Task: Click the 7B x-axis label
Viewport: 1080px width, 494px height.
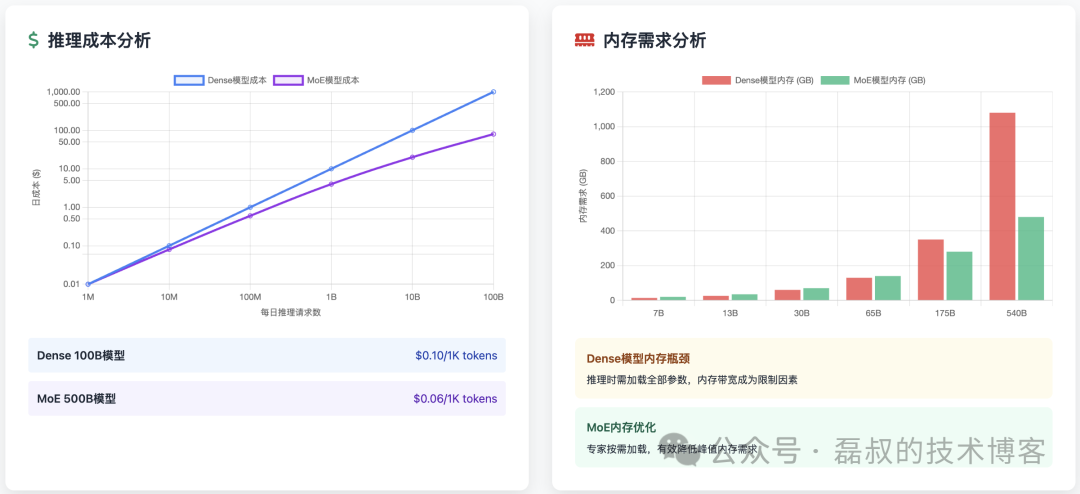Action: [x=658, y=313]
